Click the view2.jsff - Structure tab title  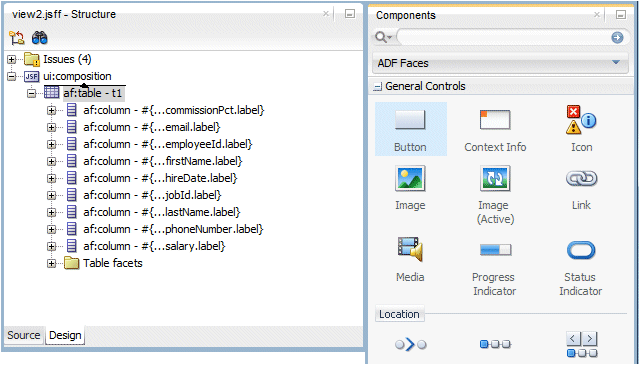(x=64, y=14)
